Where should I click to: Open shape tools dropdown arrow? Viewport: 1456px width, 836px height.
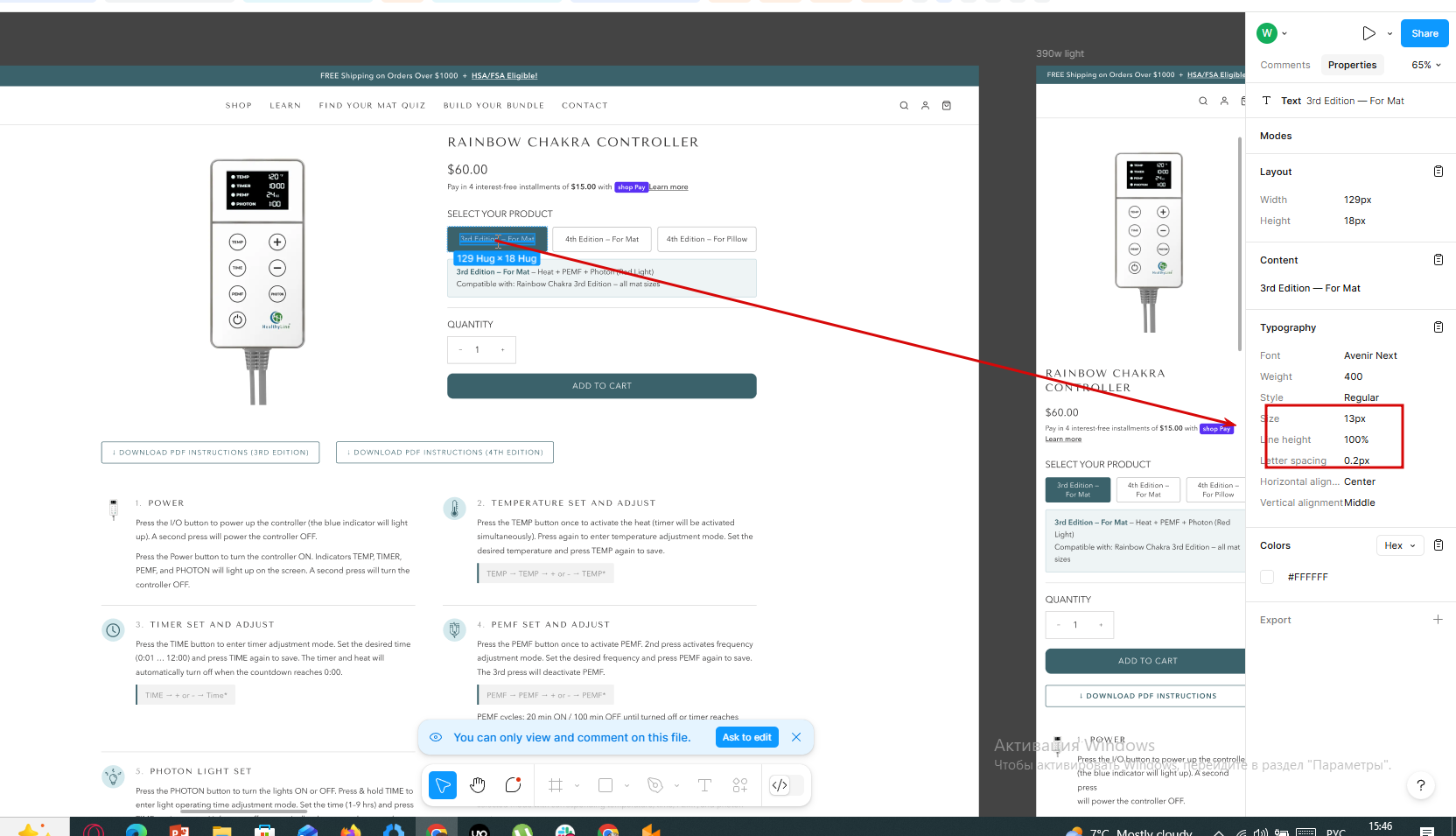[627, 785]
